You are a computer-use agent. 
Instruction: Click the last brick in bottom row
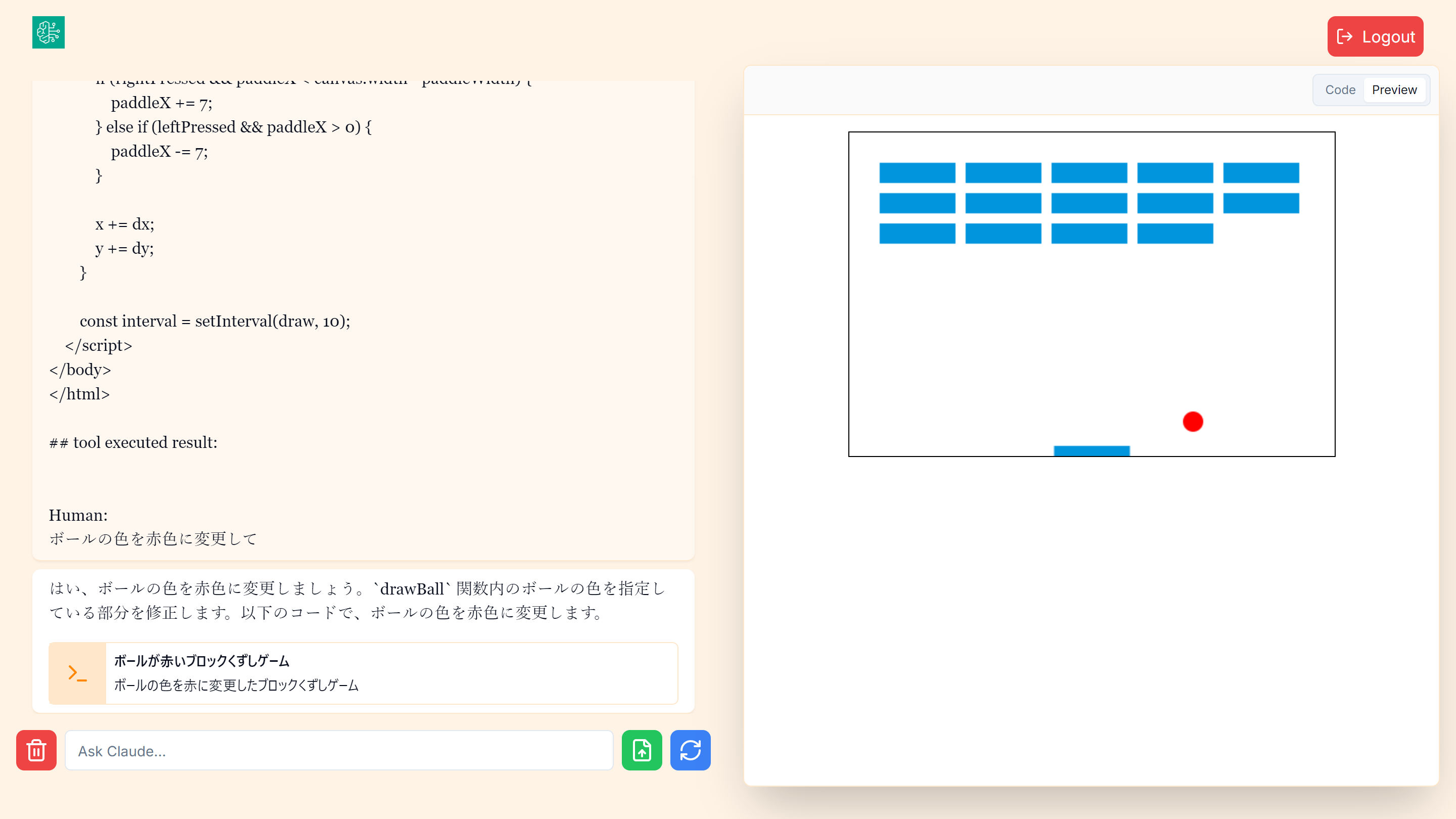pos(1174,234)
